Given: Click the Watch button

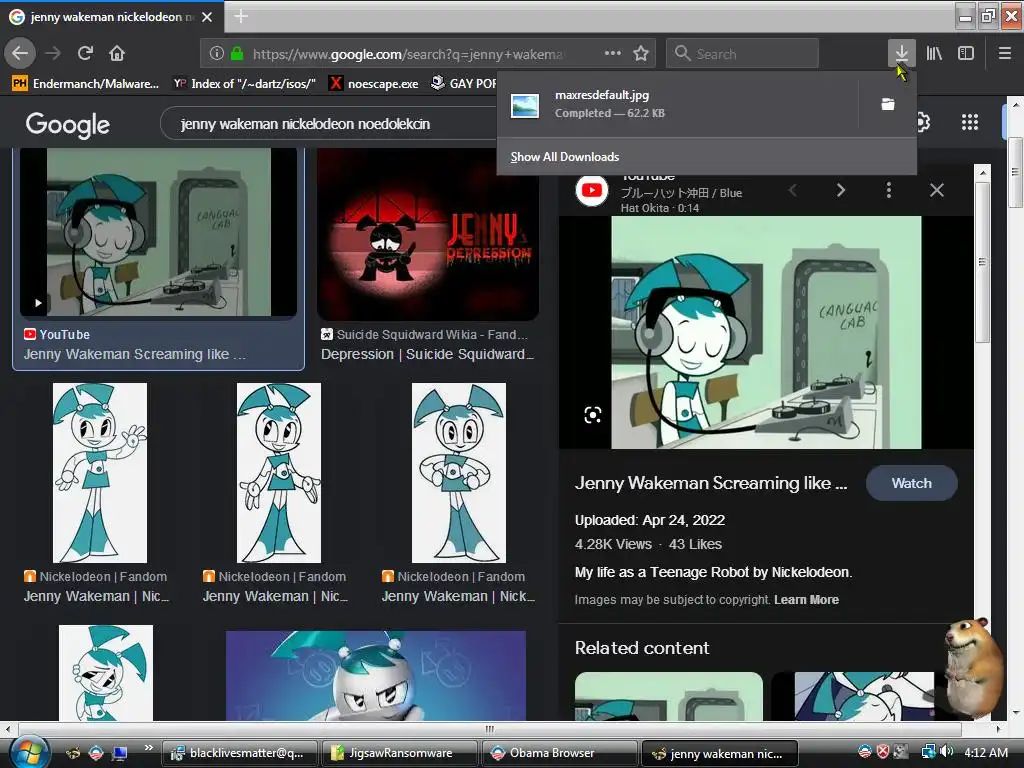Looking at the screenshot, I should coord(912,483).
